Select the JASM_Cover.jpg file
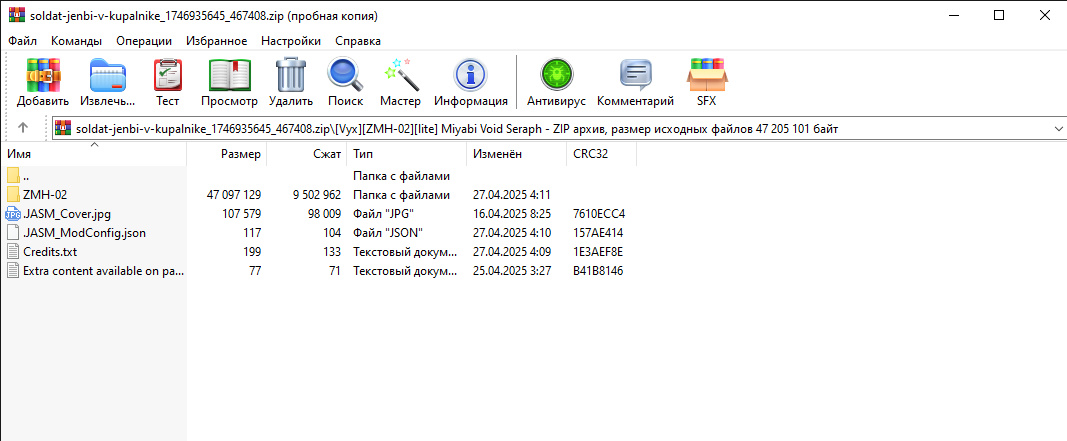Viewport: 1067px width, 441px height. [67, 214]
